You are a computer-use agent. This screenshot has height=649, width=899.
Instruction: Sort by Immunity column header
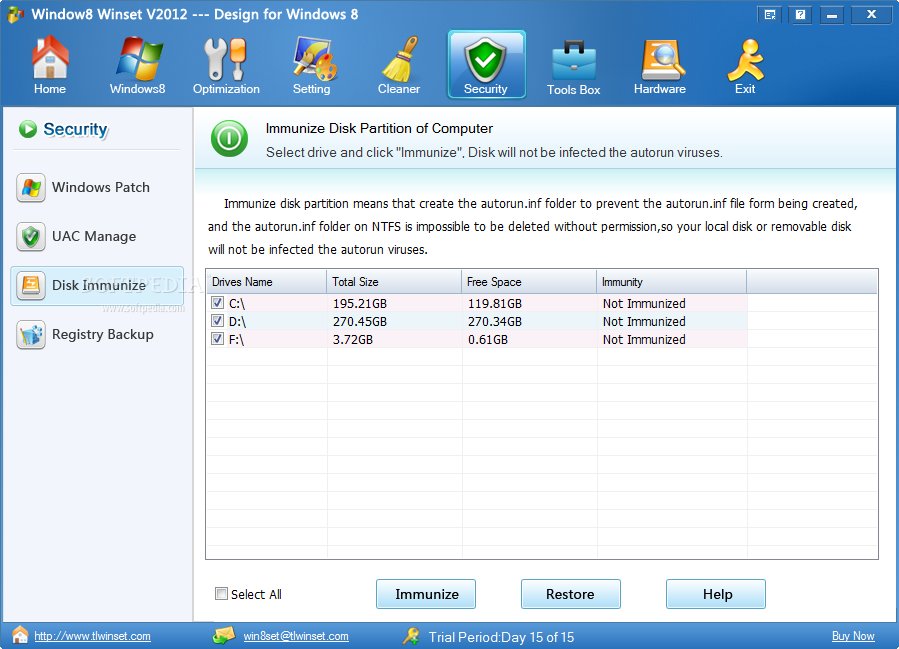pyautogui.click(x=671, y=282)
